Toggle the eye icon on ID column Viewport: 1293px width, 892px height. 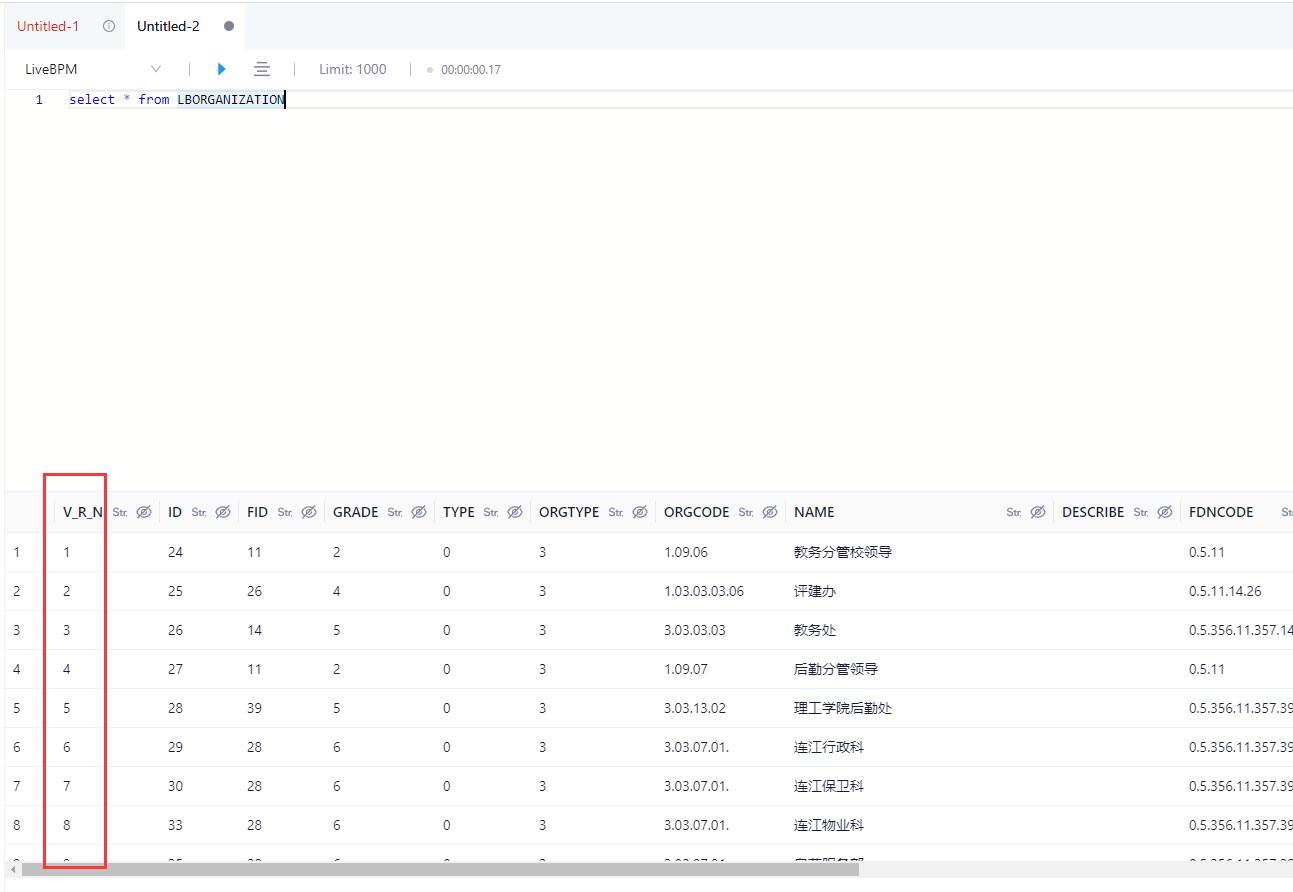tap(221, 511)
